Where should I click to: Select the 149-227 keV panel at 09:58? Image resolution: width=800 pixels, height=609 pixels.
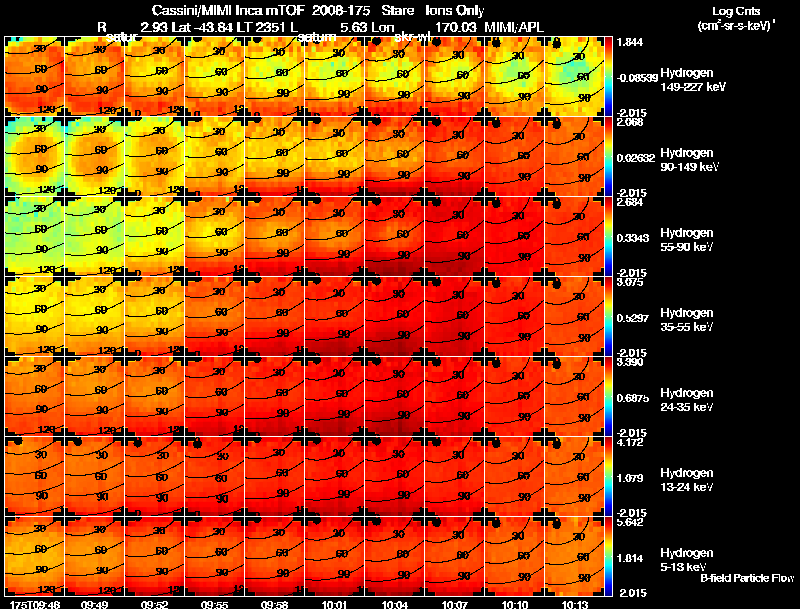point(274,77)
